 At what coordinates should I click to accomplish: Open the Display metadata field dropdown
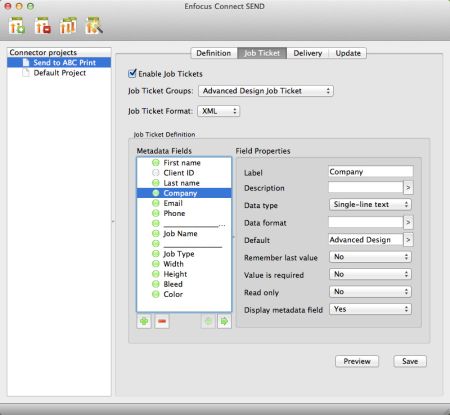pyautogui.click(x=370, y=309)
